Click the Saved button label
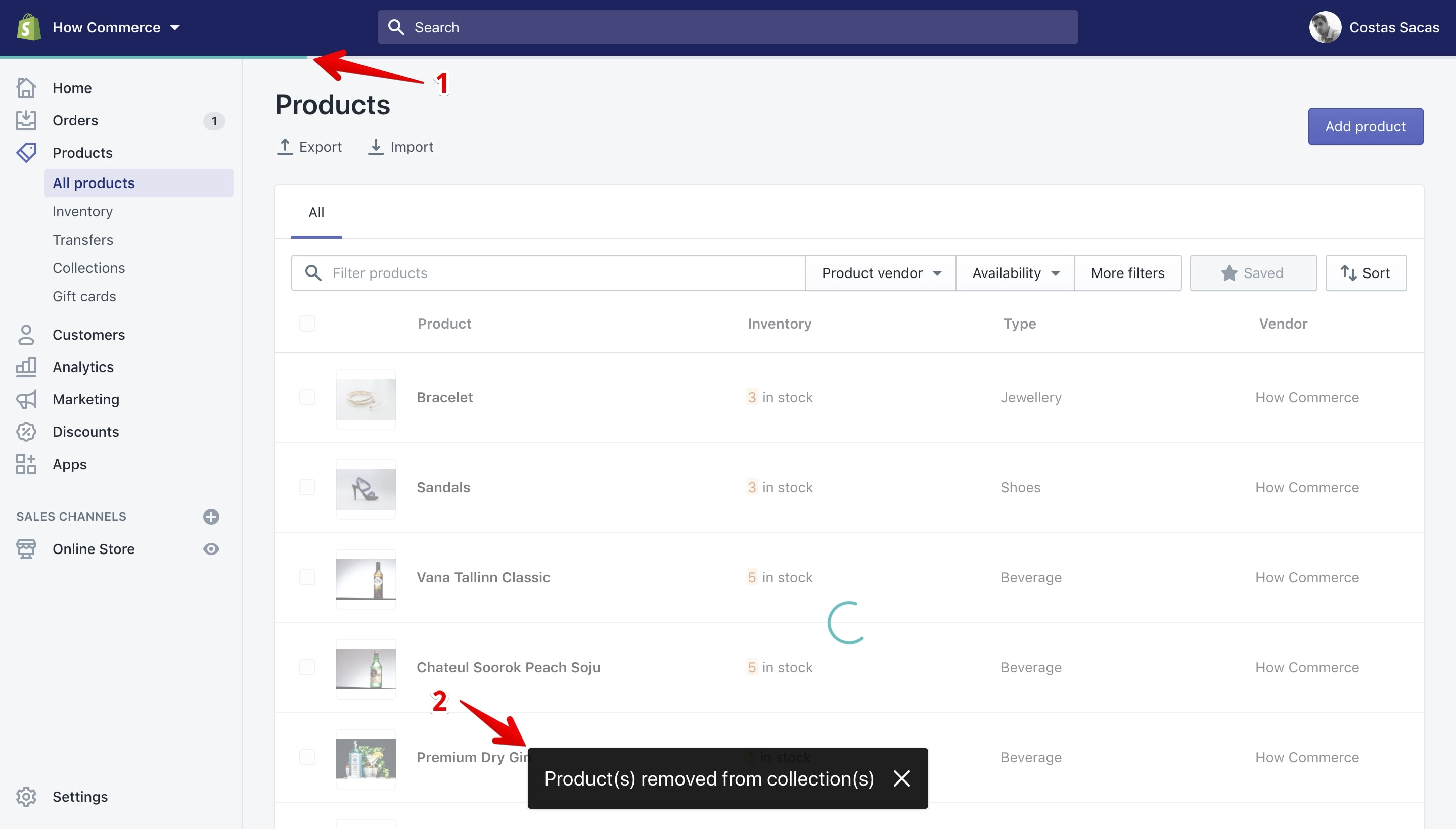The width and height of the screenshot is (1456, 829). tap(1263, 273)
